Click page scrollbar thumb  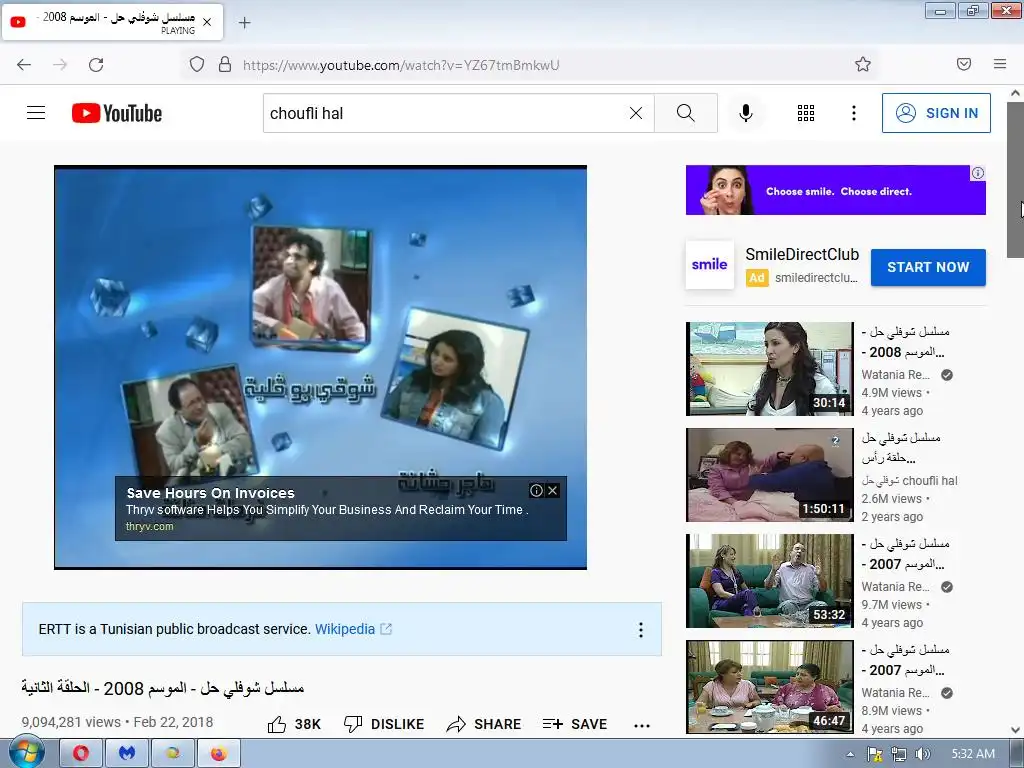1015,180
